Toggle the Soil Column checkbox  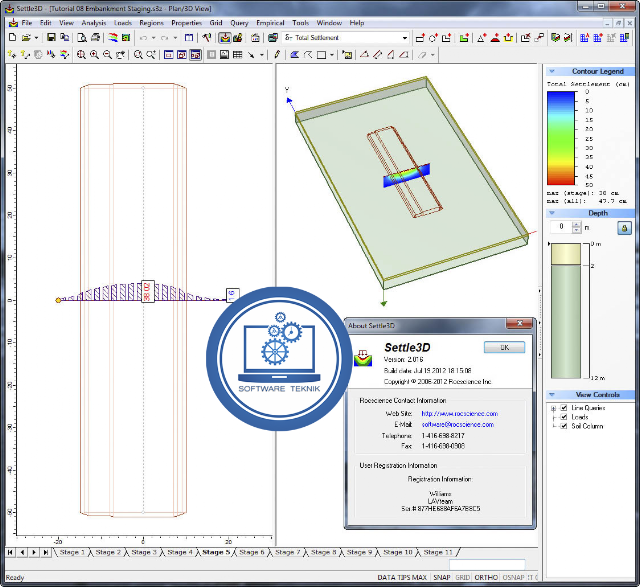tap(564, 426)
